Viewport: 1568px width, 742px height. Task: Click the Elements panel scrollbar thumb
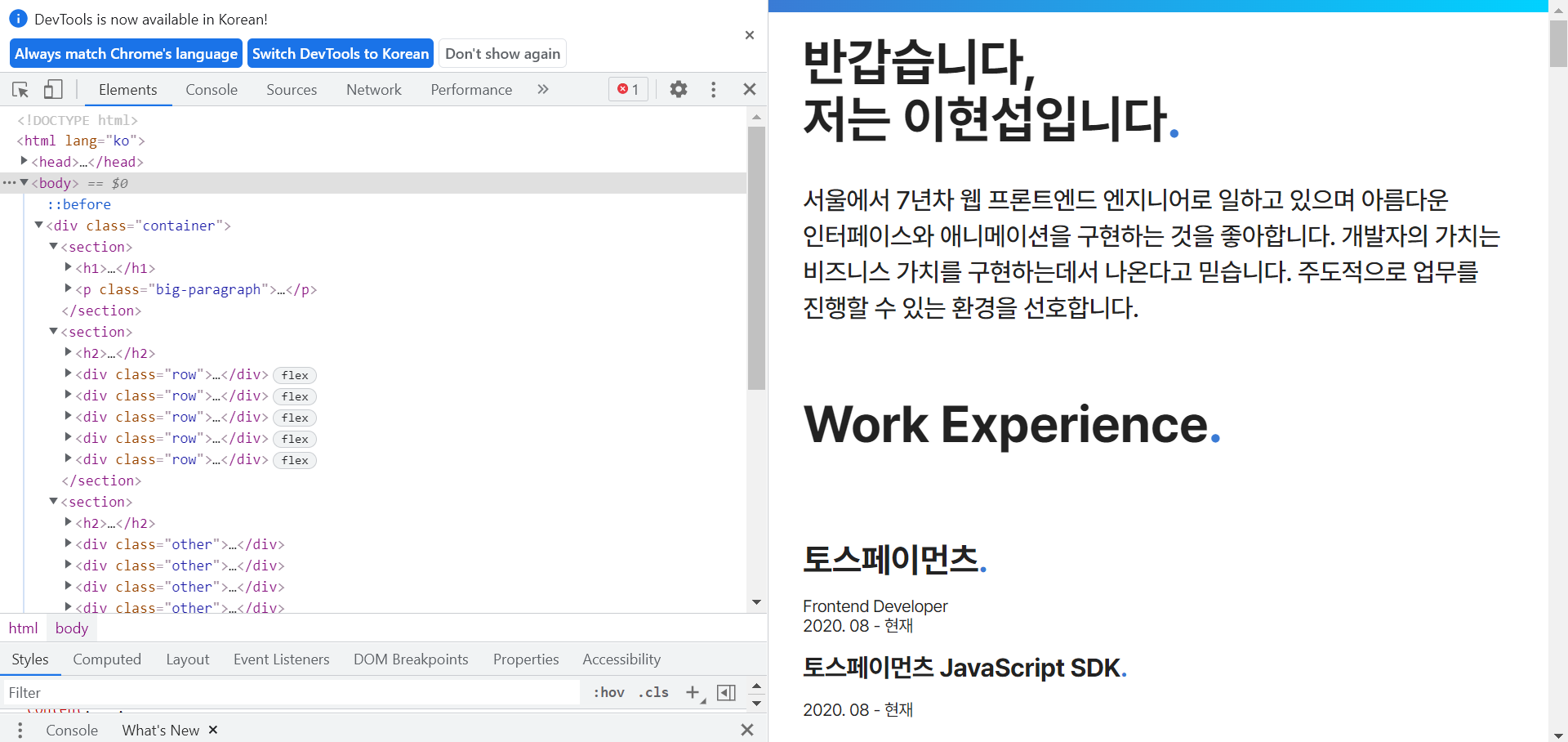click(756, 257)
